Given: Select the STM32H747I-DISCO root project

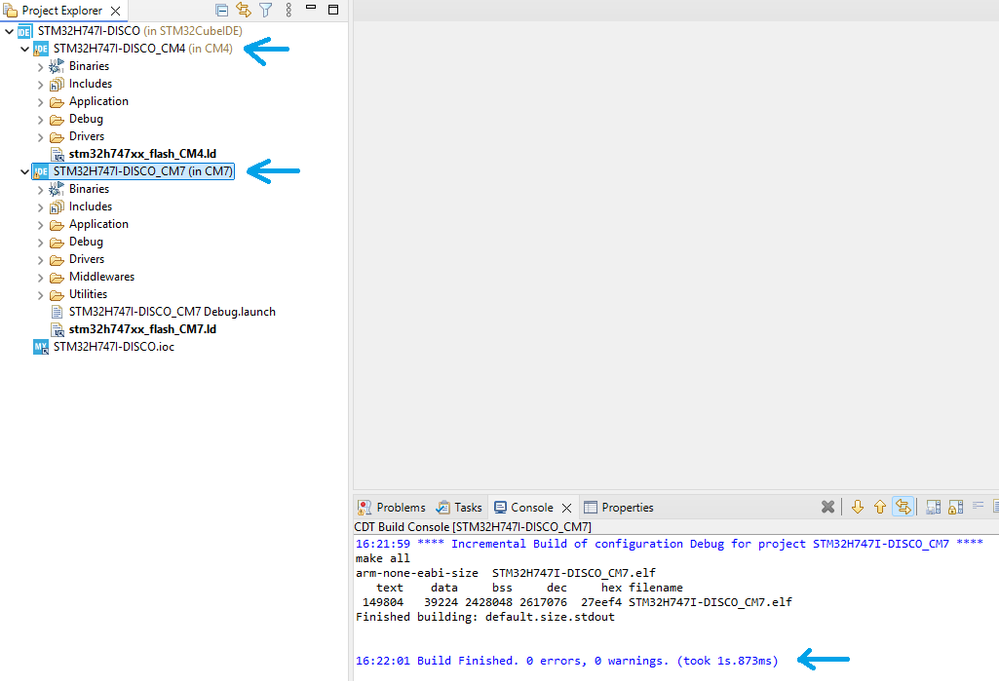Looking at the screenshot, I should [x=89, y=31].
